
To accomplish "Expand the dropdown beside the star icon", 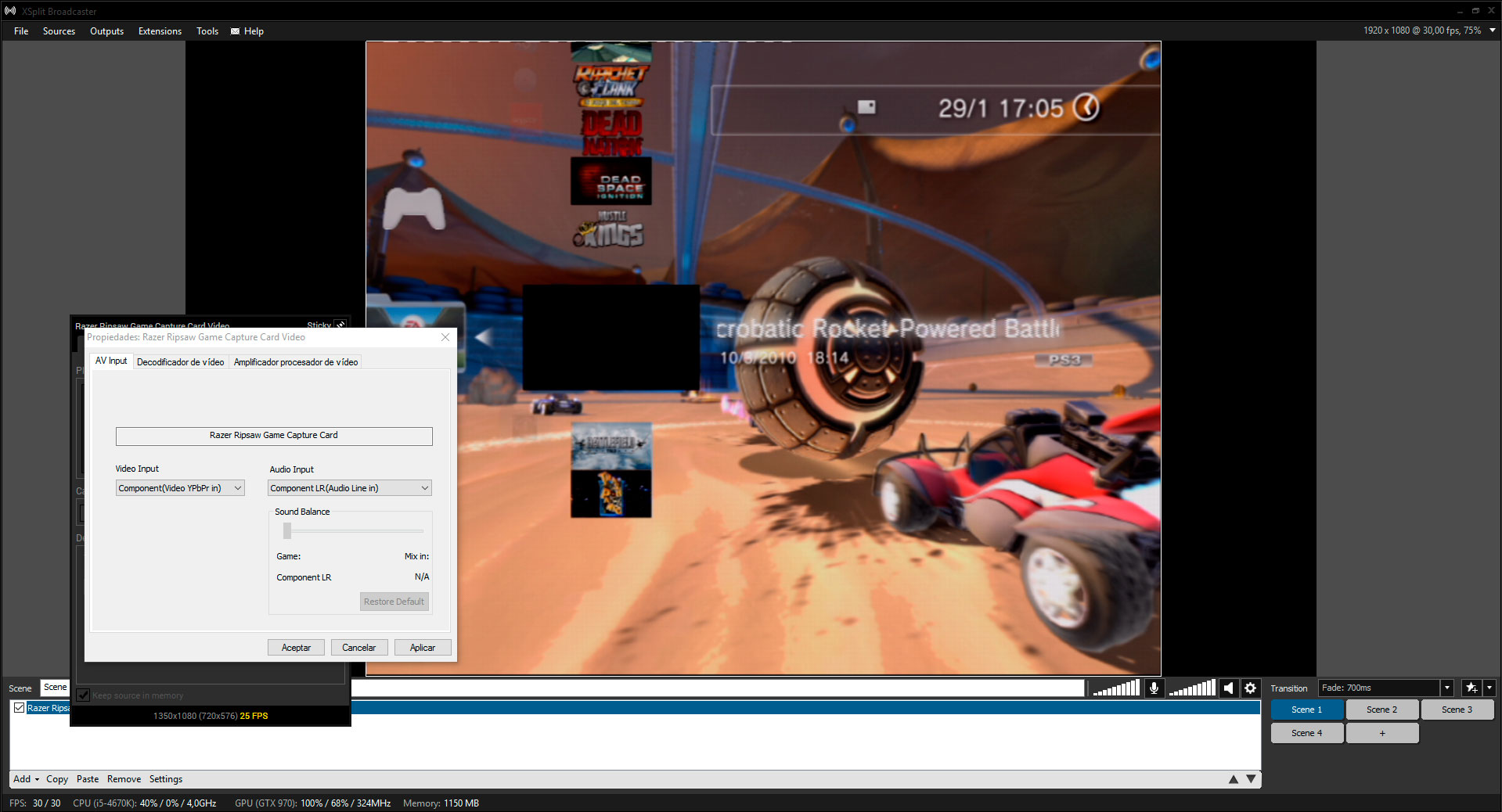I will (1489, 688).
